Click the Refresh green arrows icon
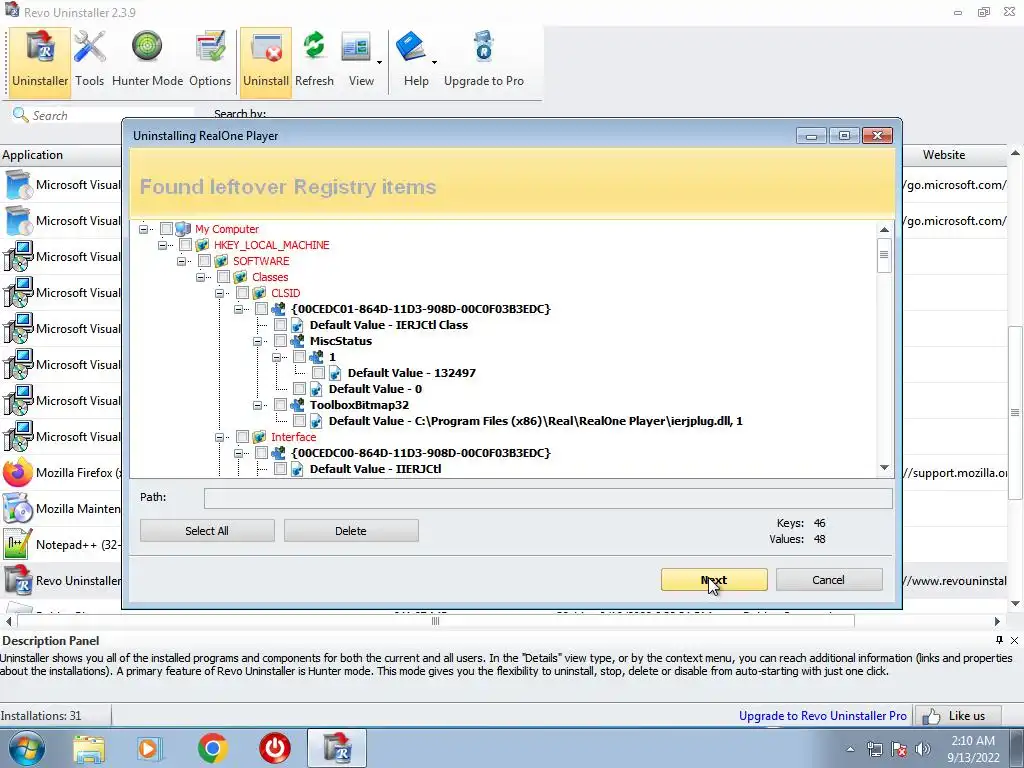Screen dimensions: 1024x768 (314, 47)
